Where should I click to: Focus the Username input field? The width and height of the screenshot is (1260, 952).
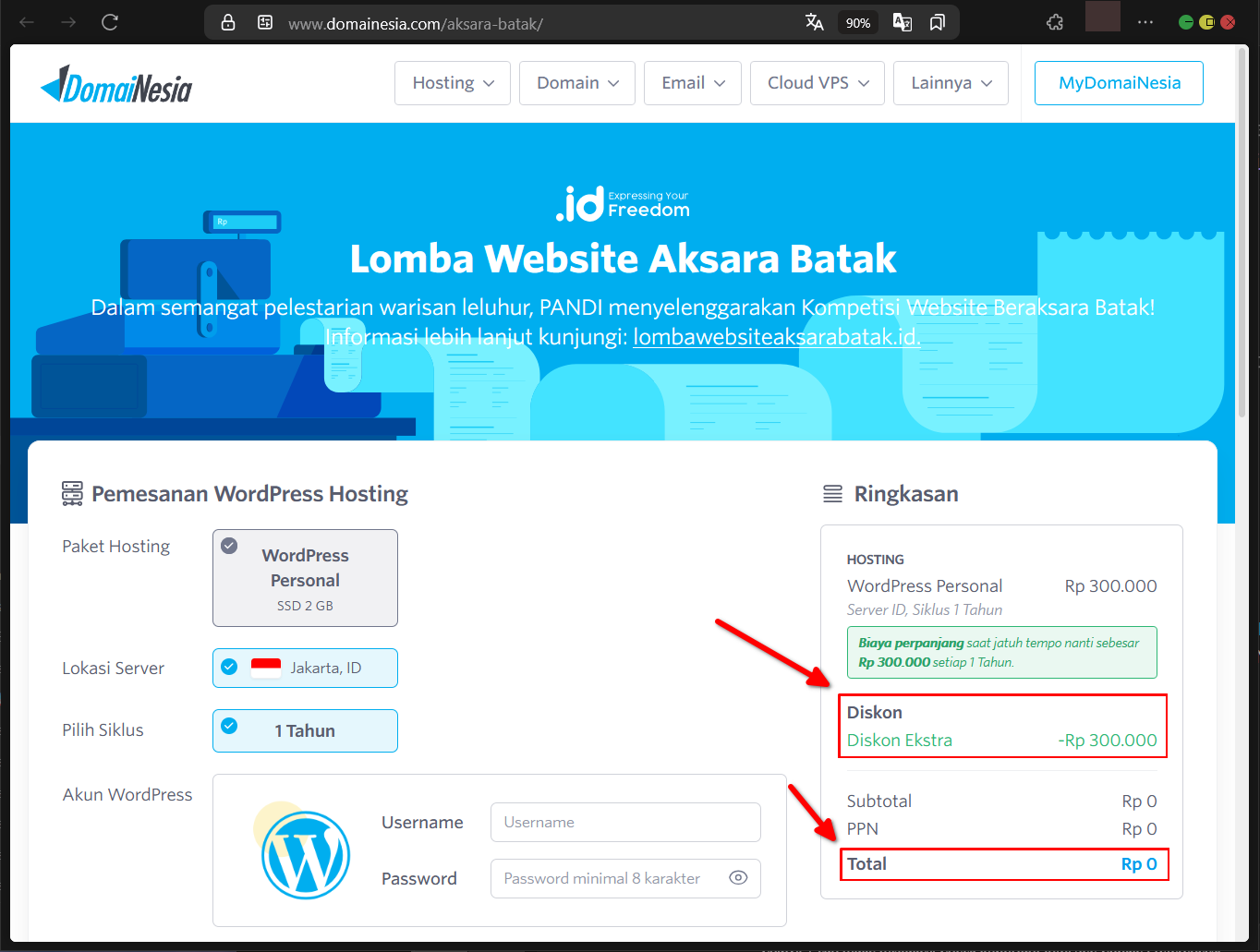point(625,822)
